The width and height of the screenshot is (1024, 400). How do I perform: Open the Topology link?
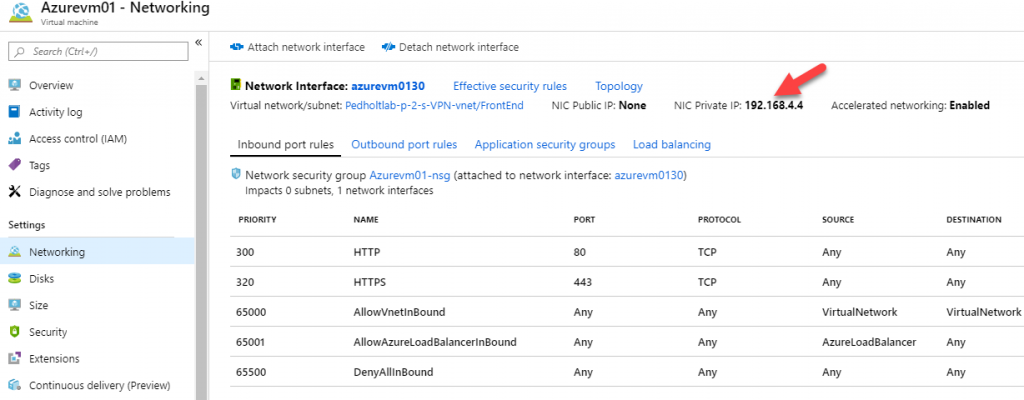pyautogui.click(x=619, y=86)
